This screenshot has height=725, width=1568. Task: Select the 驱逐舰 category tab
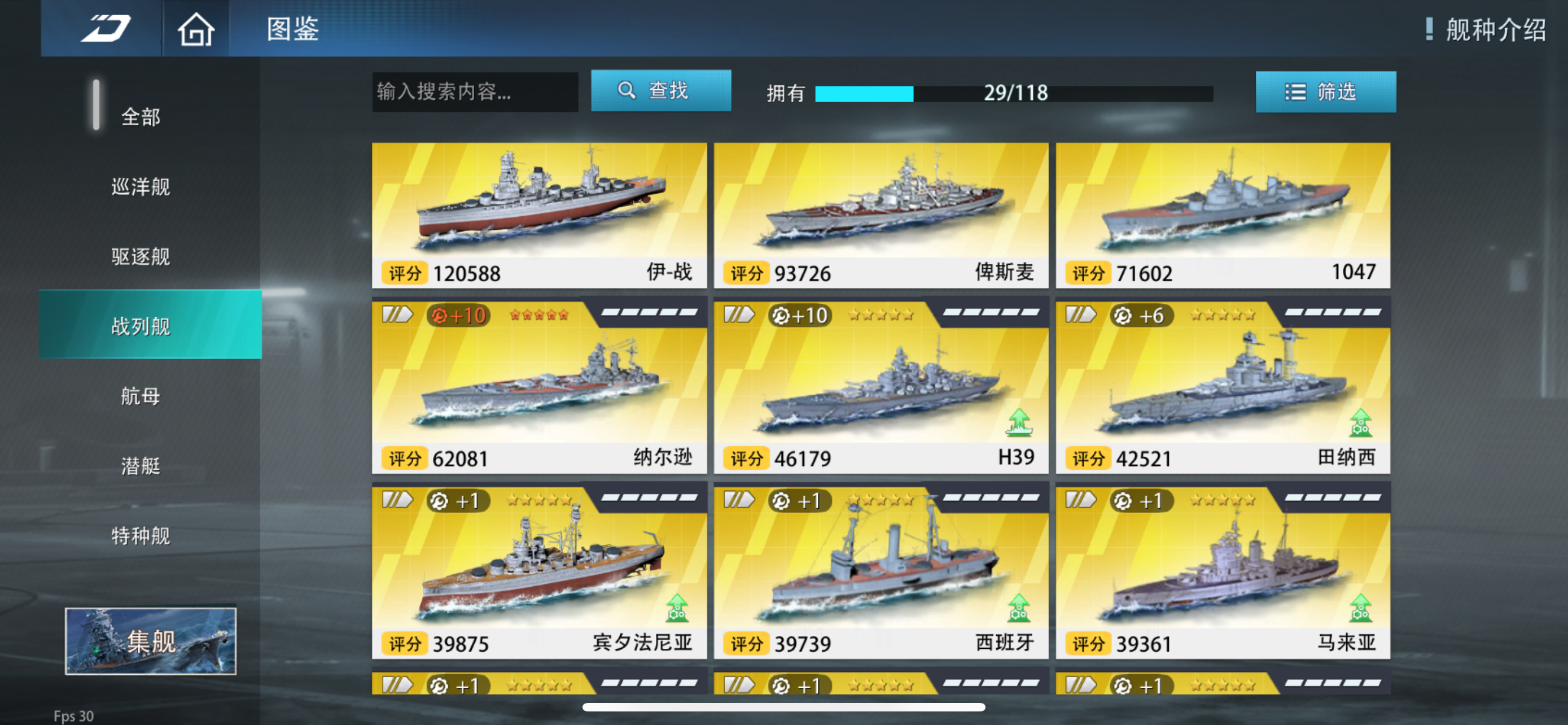tap(141, 256)
